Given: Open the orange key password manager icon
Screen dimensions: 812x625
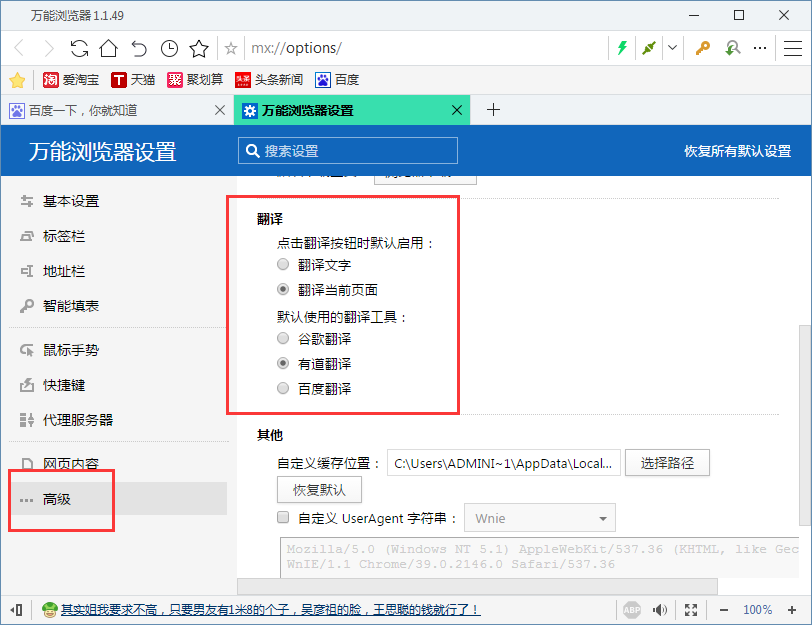Looking at the screenshot, I should pyautogui.click(x=702, y=47).
